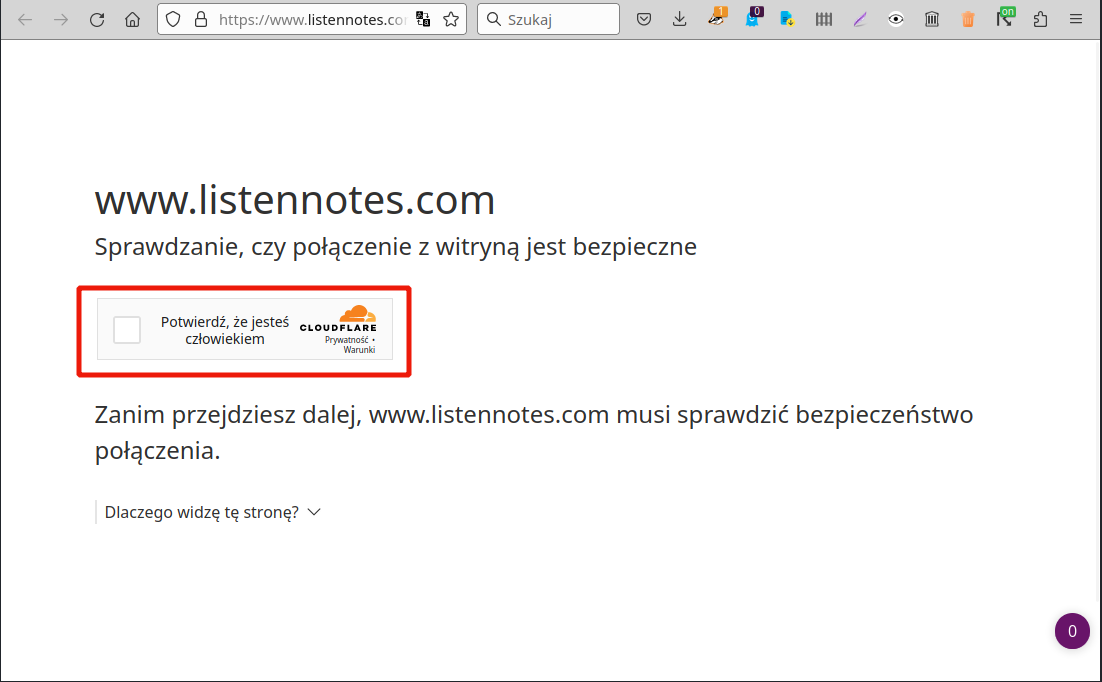Bookmark this page with the star

(451, 19)
